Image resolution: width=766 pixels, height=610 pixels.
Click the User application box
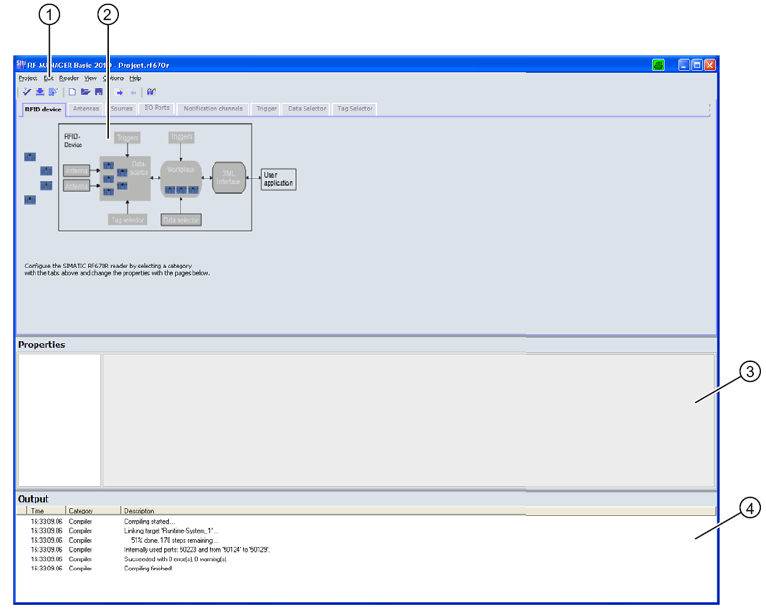tap(278, 179)
